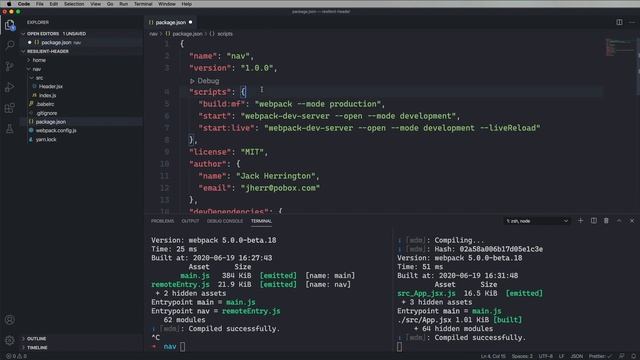The width and height of the screenshot is (640, 360).
Task: Open the Manage gear icon
Action: click(10, 340)
